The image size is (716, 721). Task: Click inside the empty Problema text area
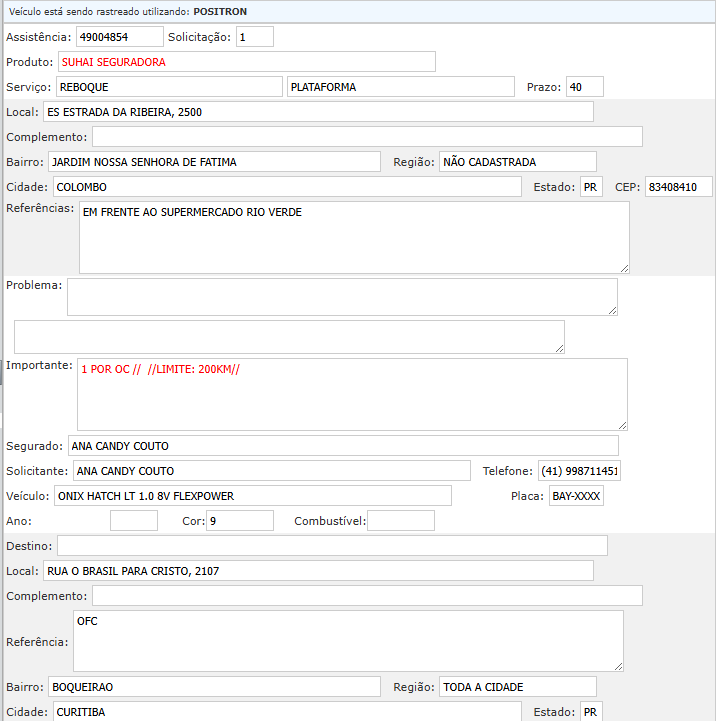click(x=342, y=297)
